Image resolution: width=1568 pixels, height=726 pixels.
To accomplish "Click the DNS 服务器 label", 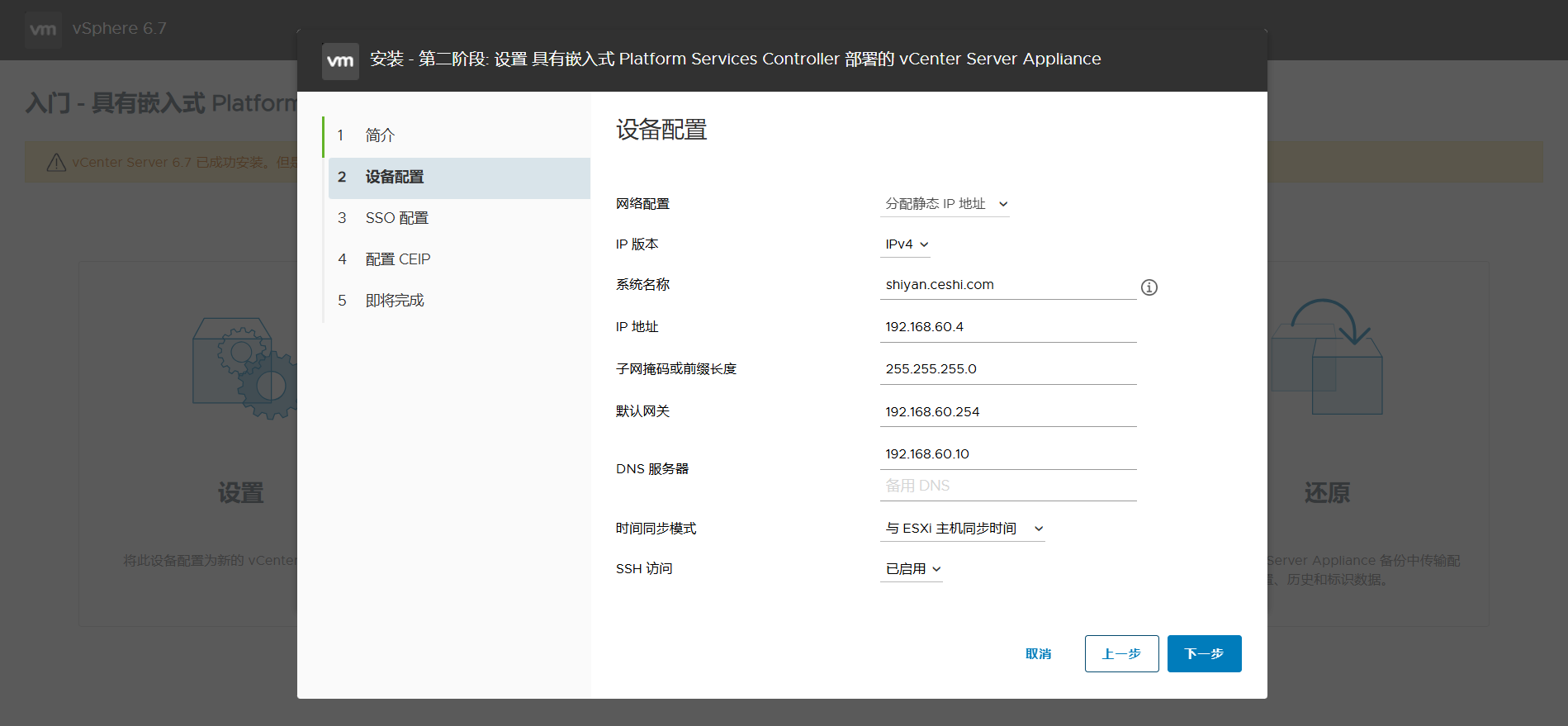I will [652, 469].
